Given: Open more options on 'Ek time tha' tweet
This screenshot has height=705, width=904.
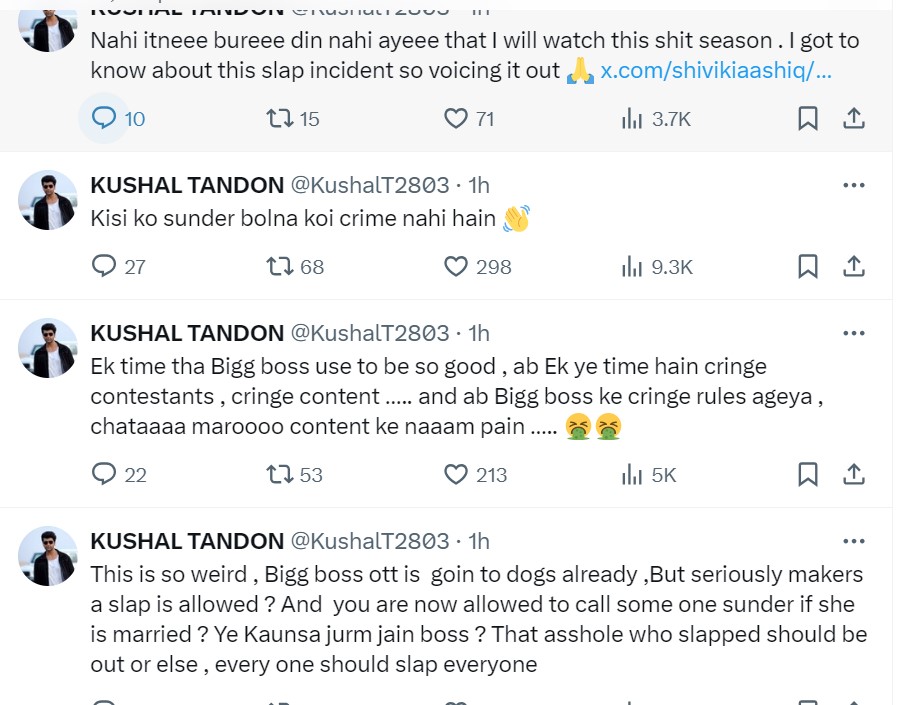Looking at the screenshot, I should (853, 333).
